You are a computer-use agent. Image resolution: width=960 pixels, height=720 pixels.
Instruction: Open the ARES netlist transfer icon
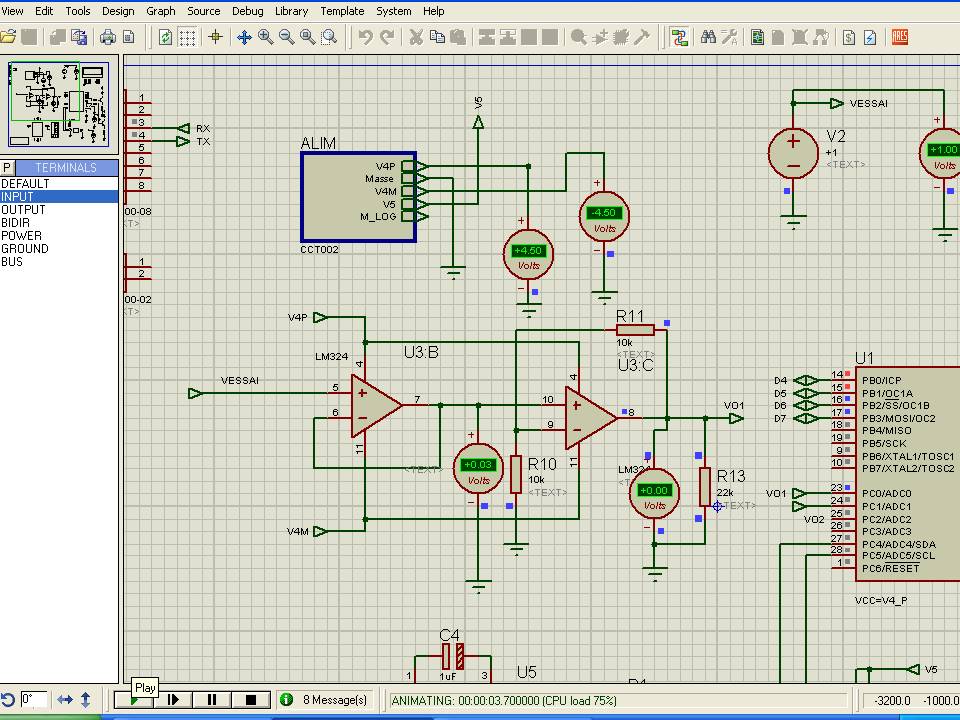click(900, 37)
